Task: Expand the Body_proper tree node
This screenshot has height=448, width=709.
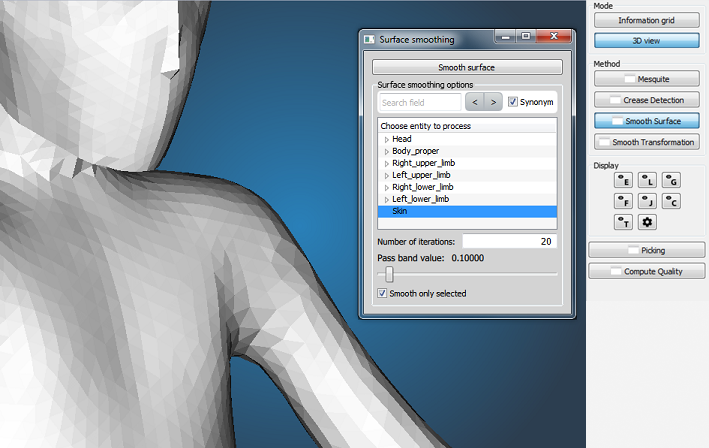Action: click(387, 151)
